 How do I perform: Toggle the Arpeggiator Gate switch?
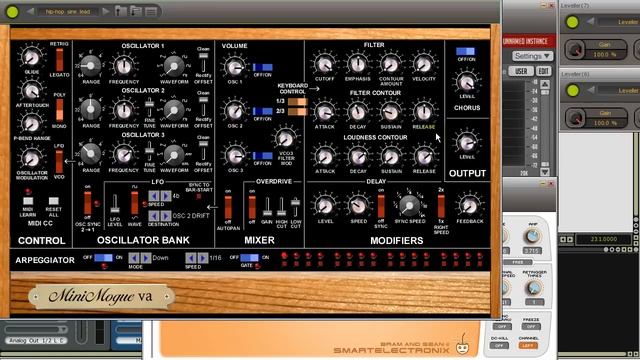click(x=249, y=258)
